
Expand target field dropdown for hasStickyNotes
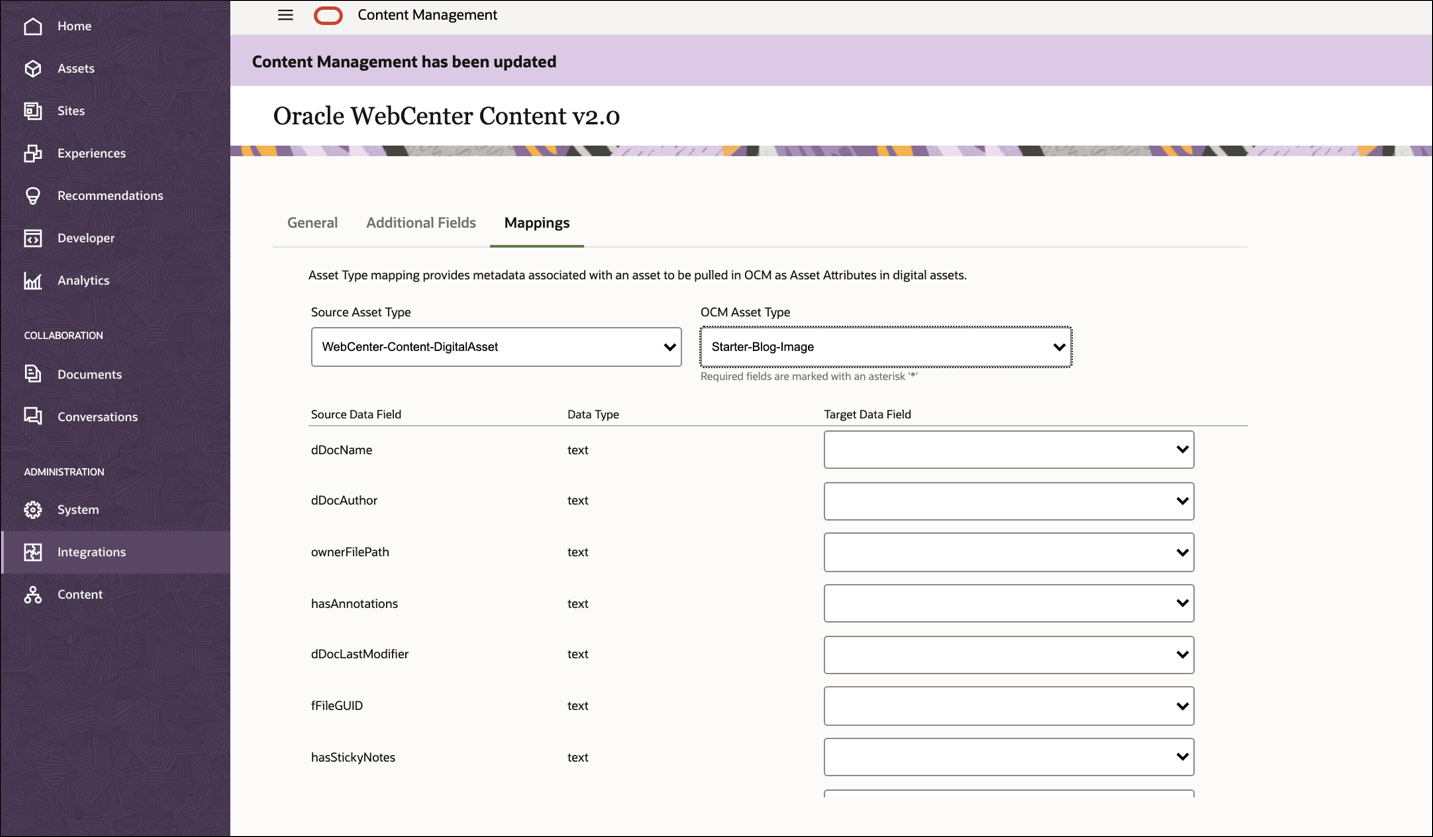pyautogui.click(x=1009, y=757)
